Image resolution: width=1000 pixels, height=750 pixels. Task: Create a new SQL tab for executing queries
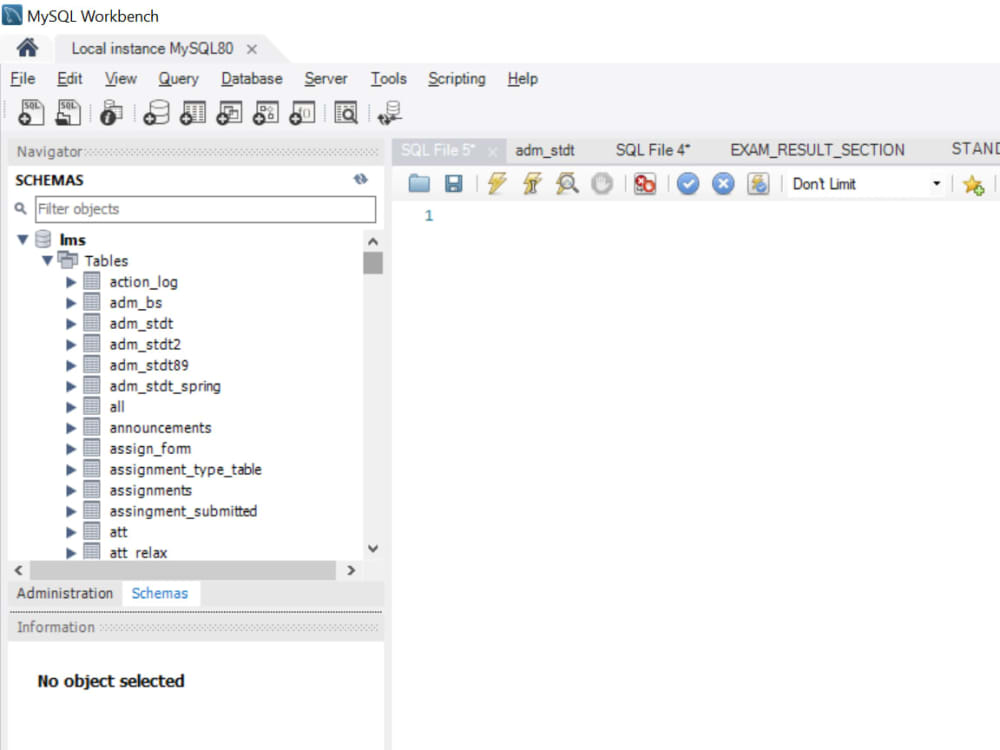click(x=30, y=112)
